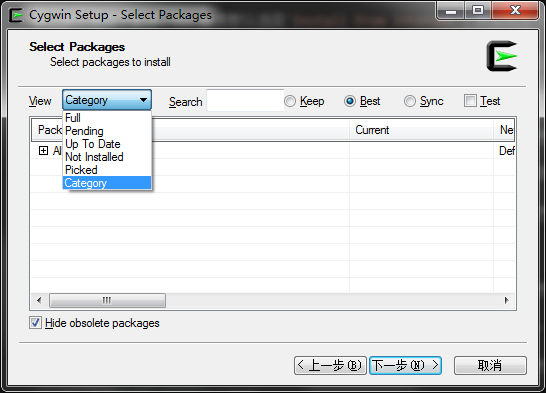Click the horizontal scrollbar right arrow
This screenshot has height=393, width=546.
[507, 300]
